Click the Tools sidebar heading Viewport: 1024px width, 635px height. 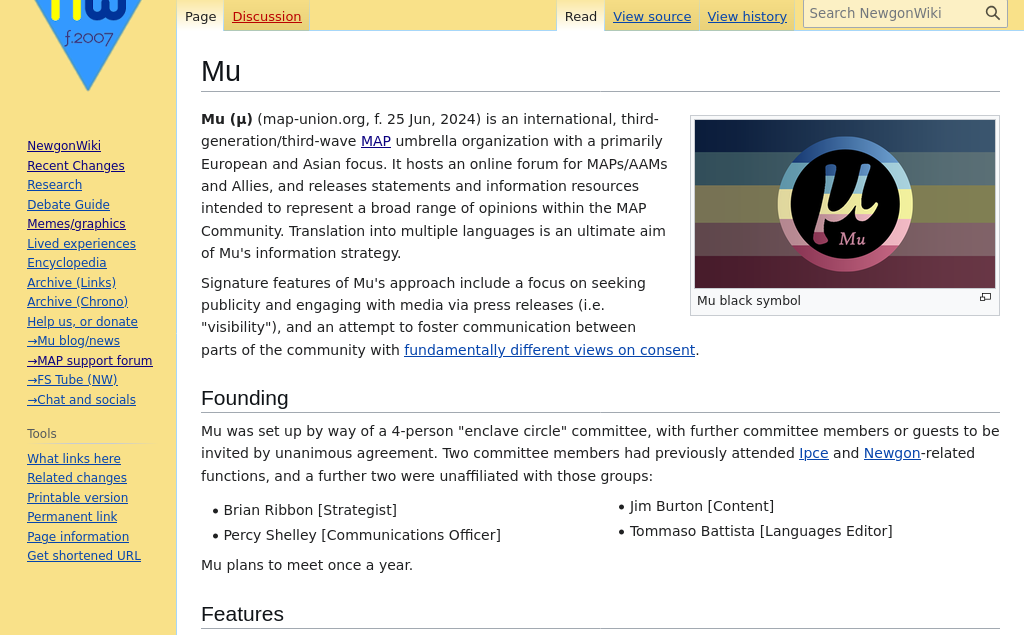coord(42,434)
